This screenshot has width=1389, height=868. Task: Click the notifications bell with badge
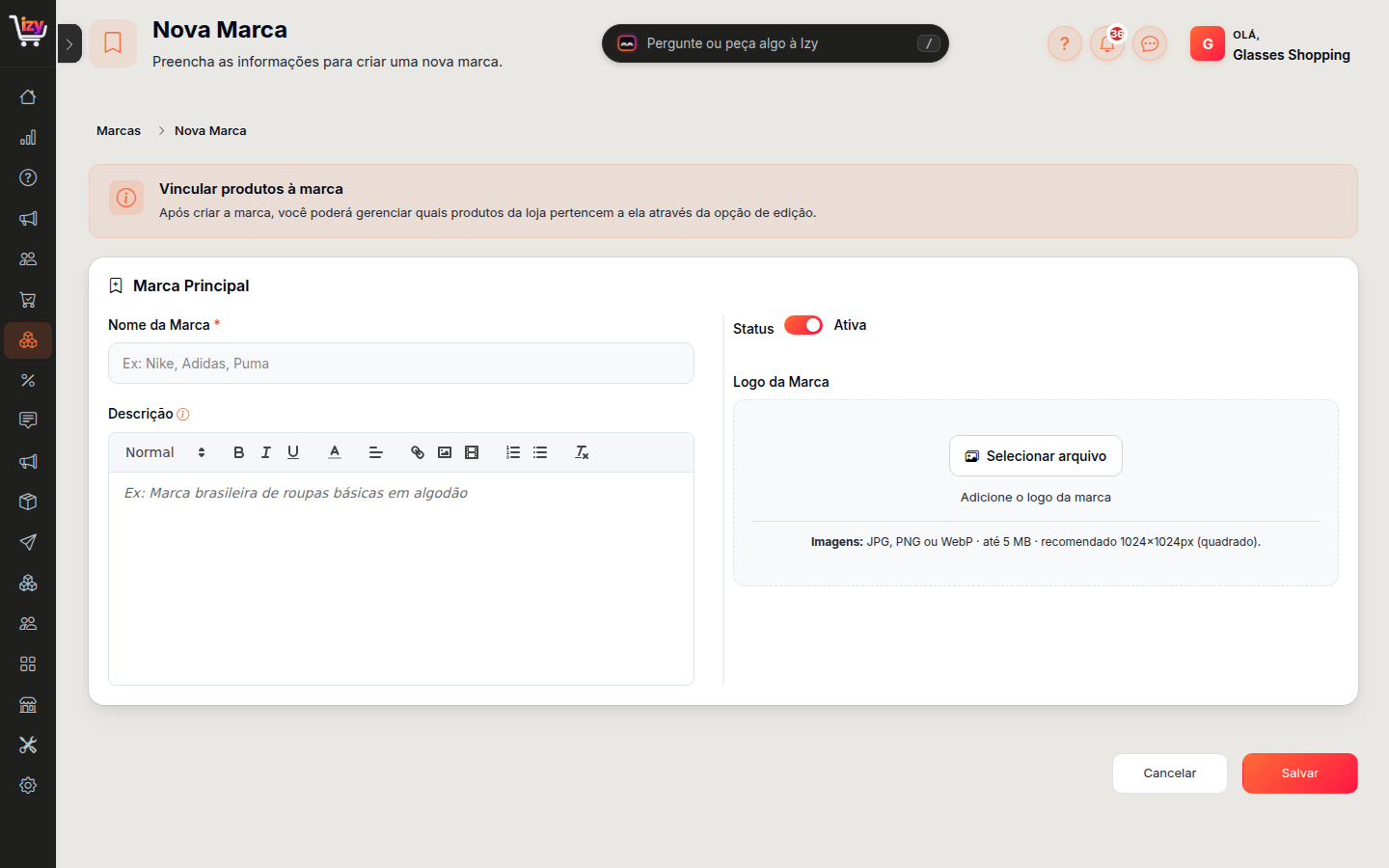tap(1107, 43)
